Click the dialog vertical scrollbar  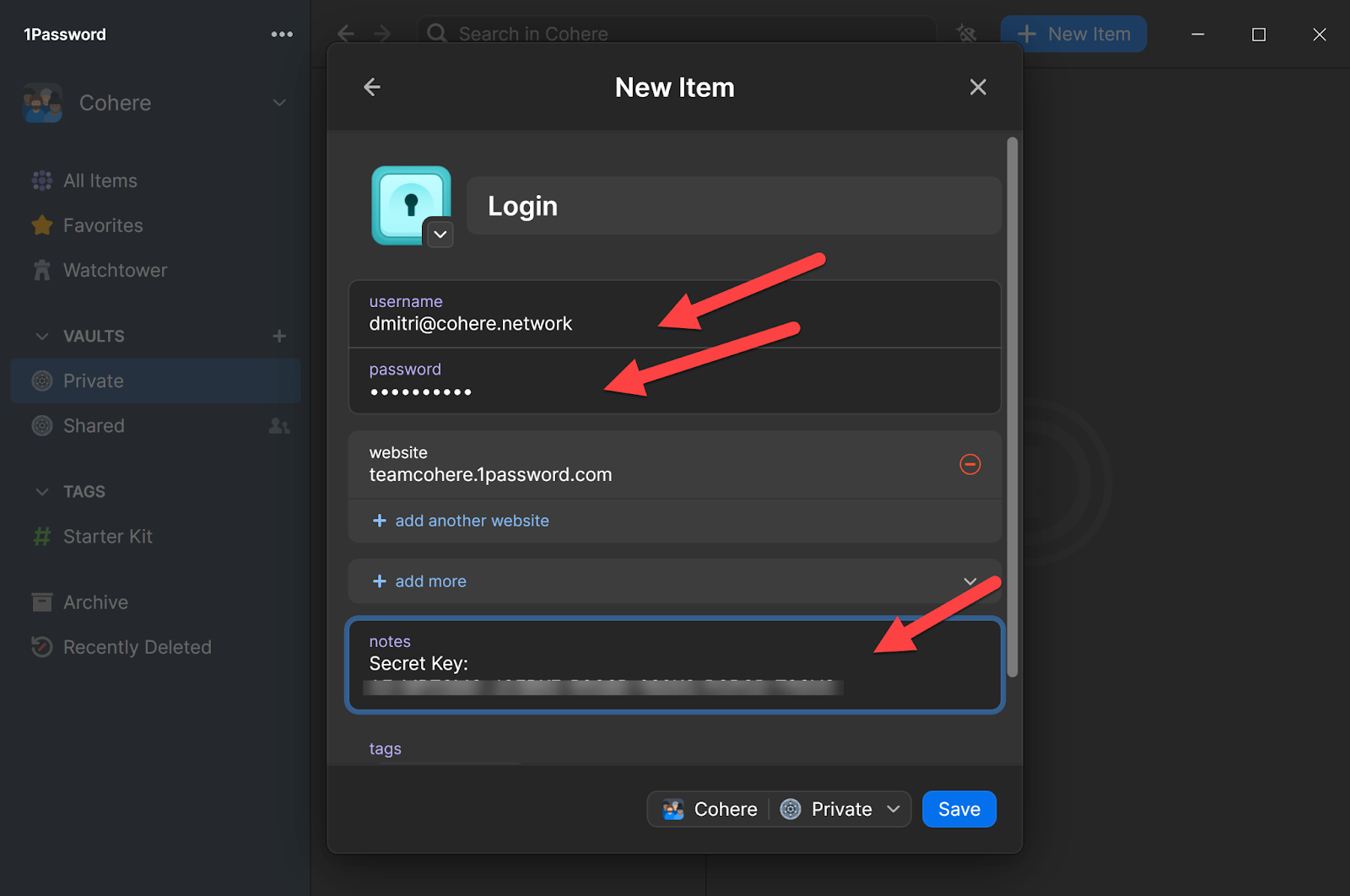(1012, 407)
